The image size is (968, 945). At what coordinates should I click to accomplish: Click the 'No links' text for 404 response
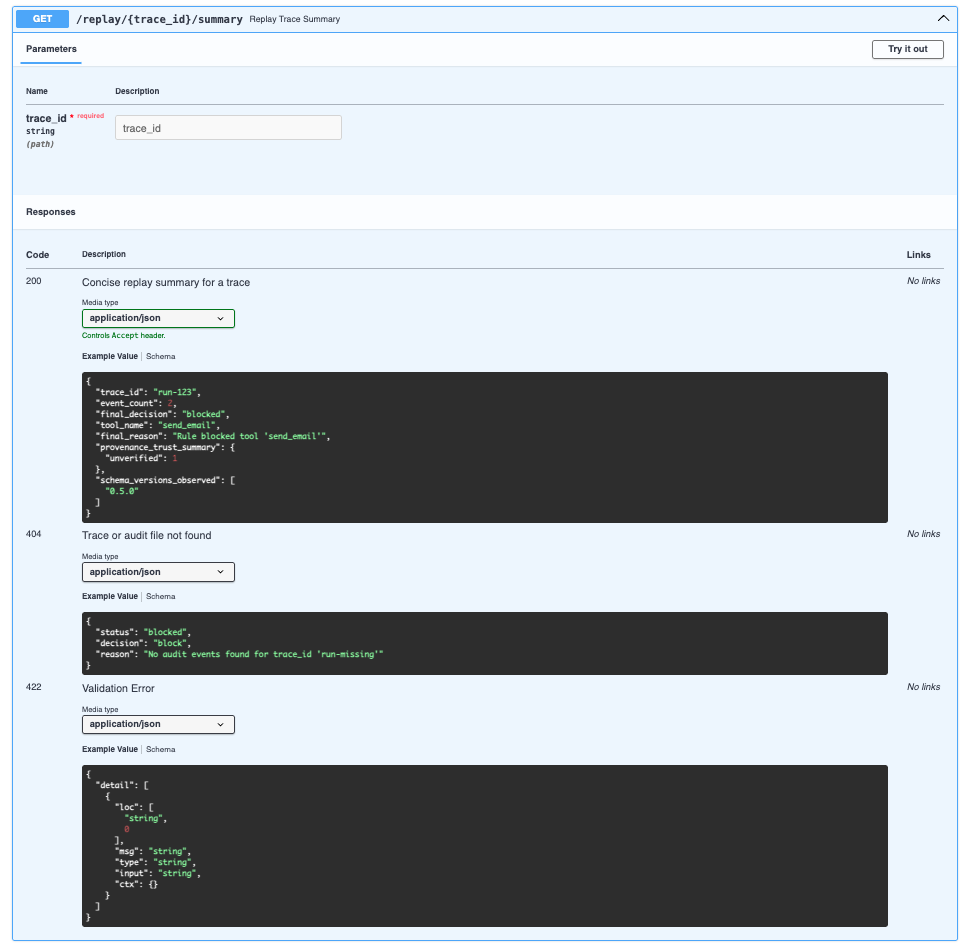924,534
